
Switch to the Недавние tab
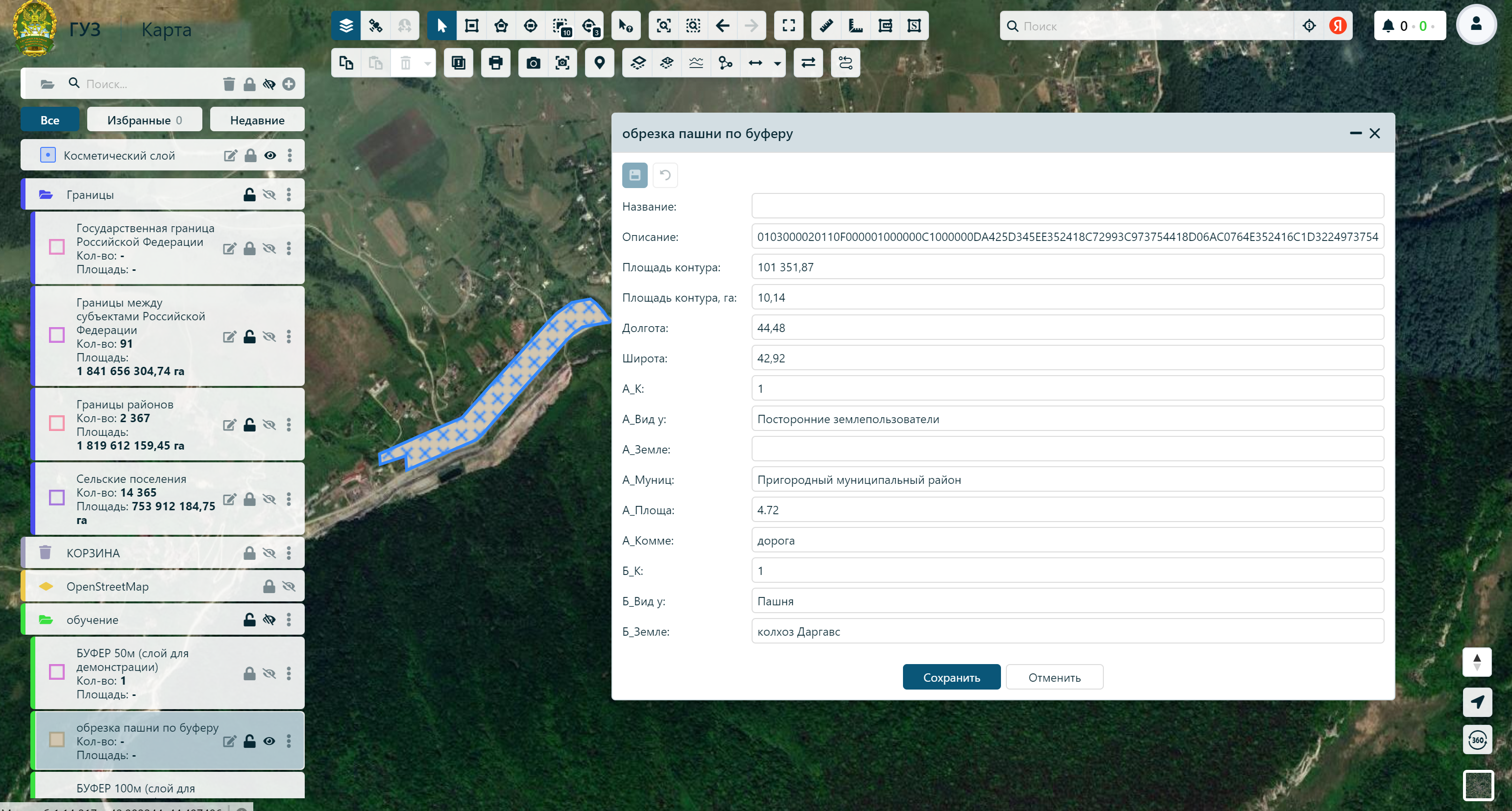point(257,119)
